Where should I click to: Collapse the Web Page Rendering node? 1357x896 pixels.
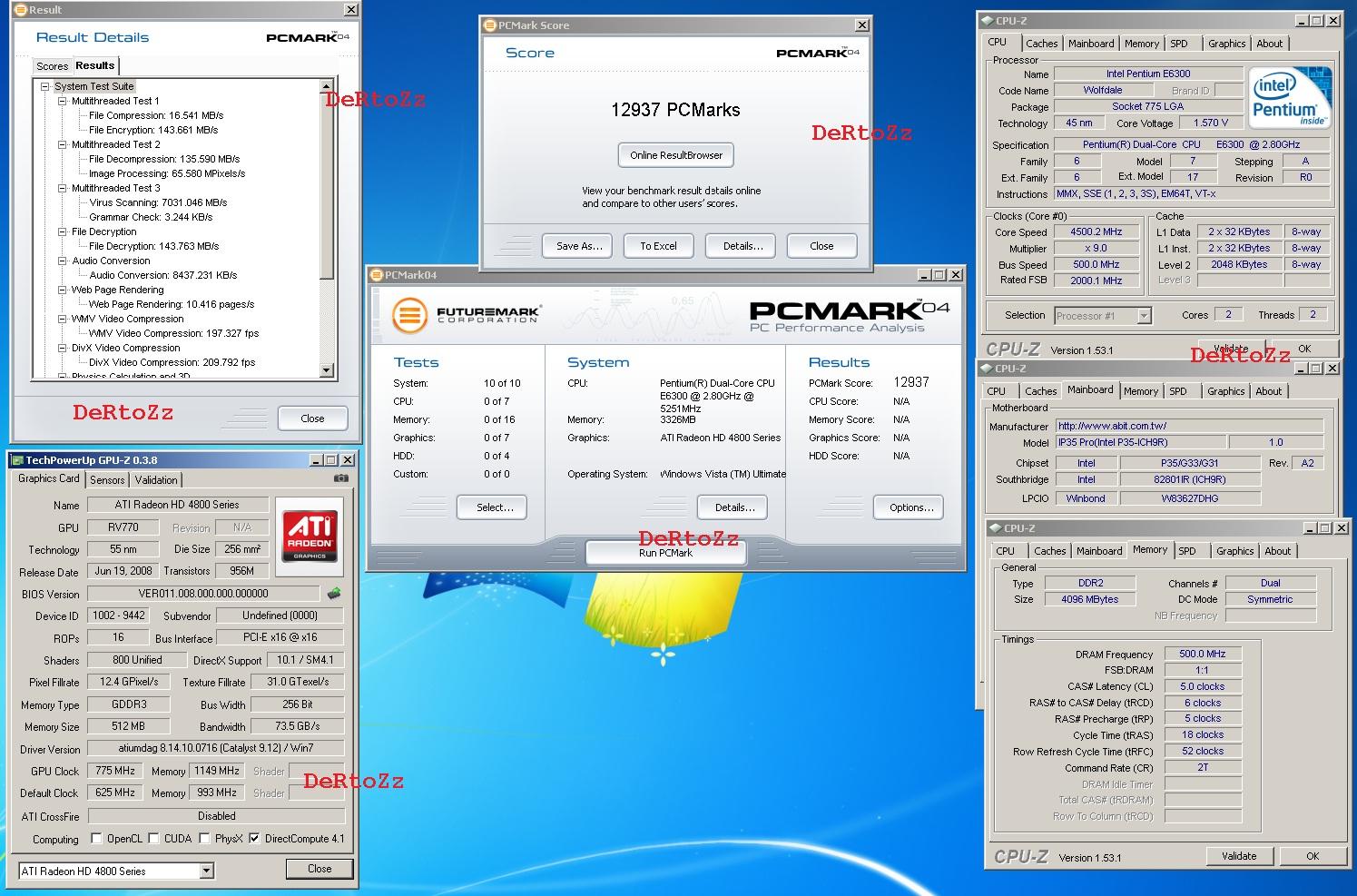(63, 290)
